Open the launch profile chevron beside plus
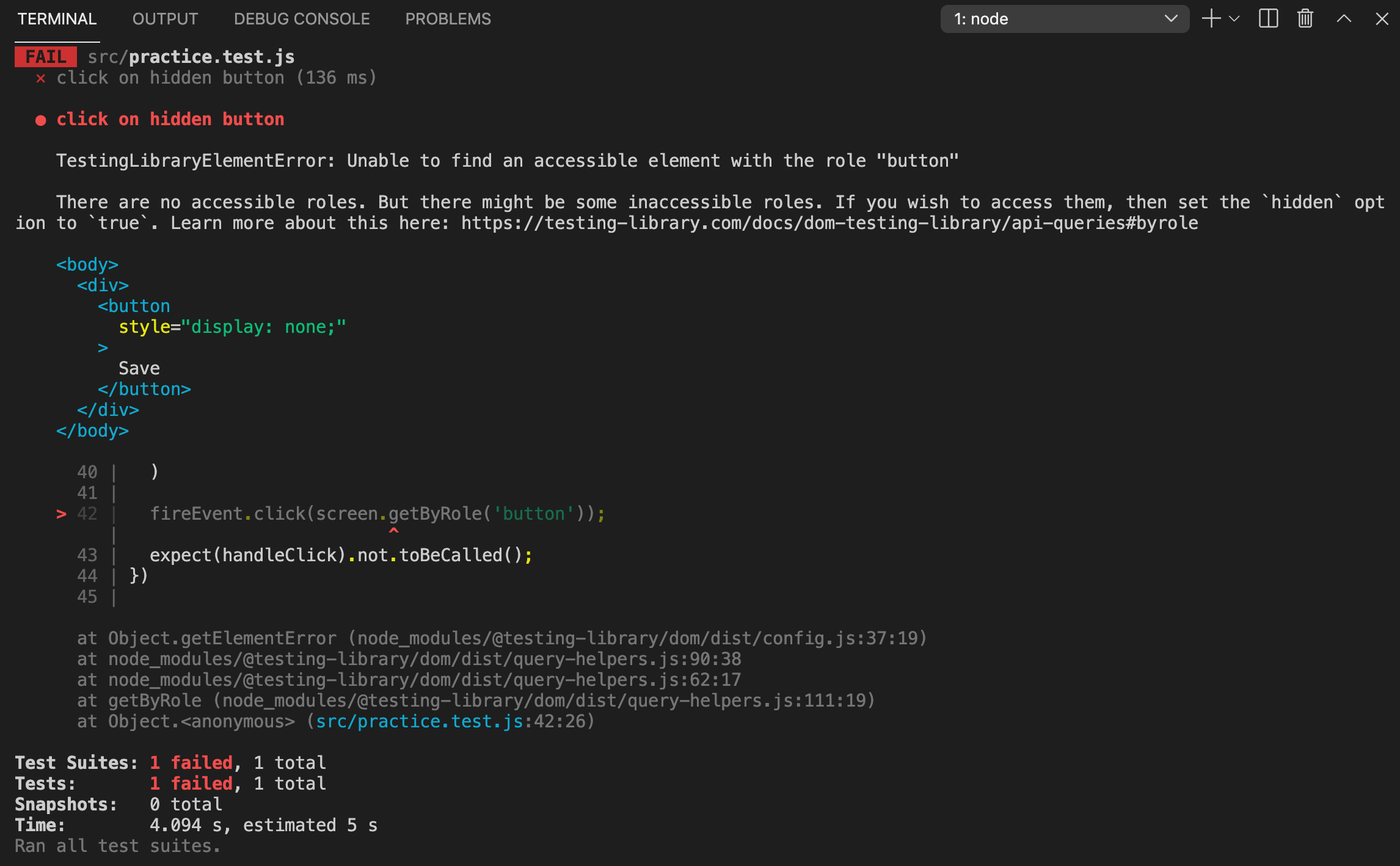The width and height of the screenshot is (1400, 866). pyautogui.click(x=1234, y=19)
